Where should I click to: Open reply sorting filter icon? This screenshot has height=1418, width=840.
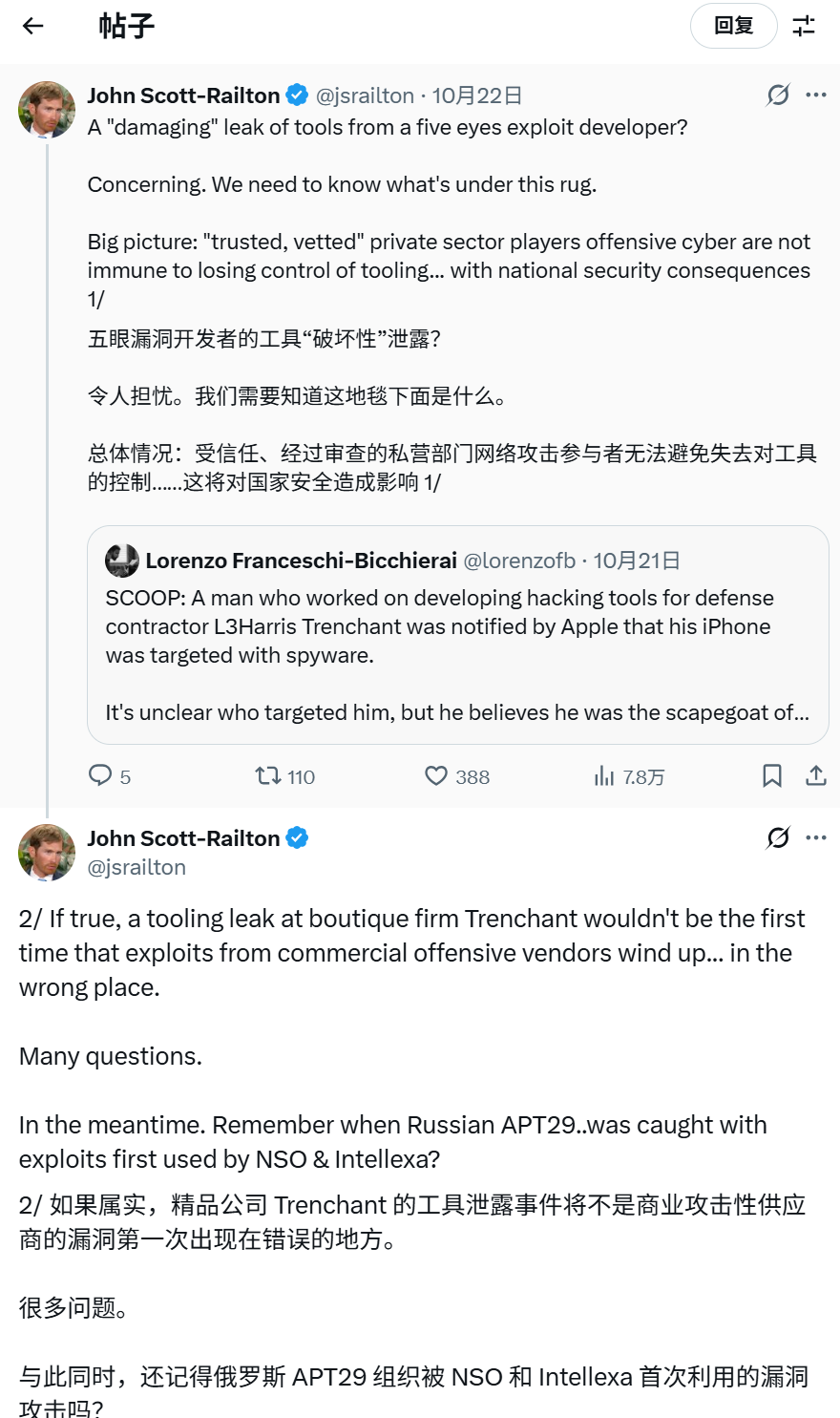804,26
